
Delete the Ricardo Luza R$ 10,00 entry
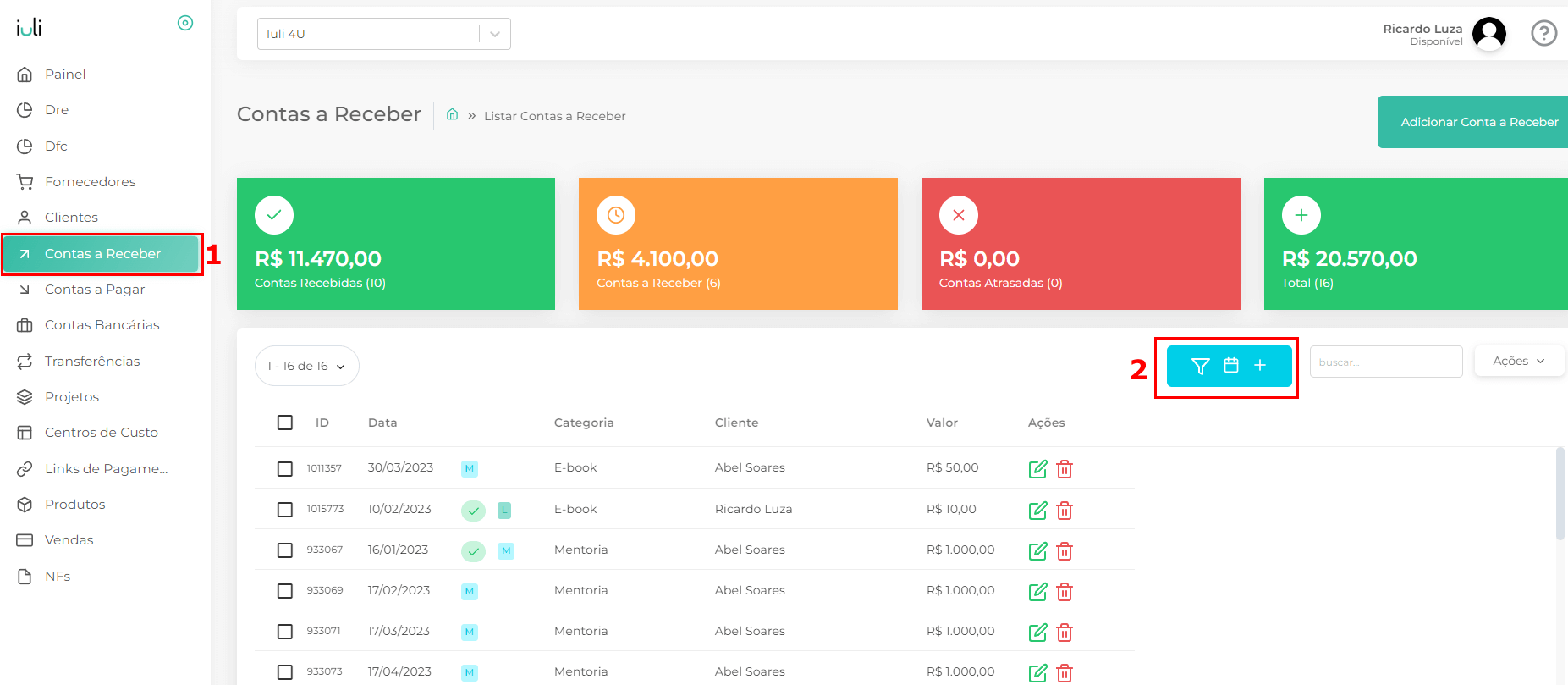[x=1065, y=511]
